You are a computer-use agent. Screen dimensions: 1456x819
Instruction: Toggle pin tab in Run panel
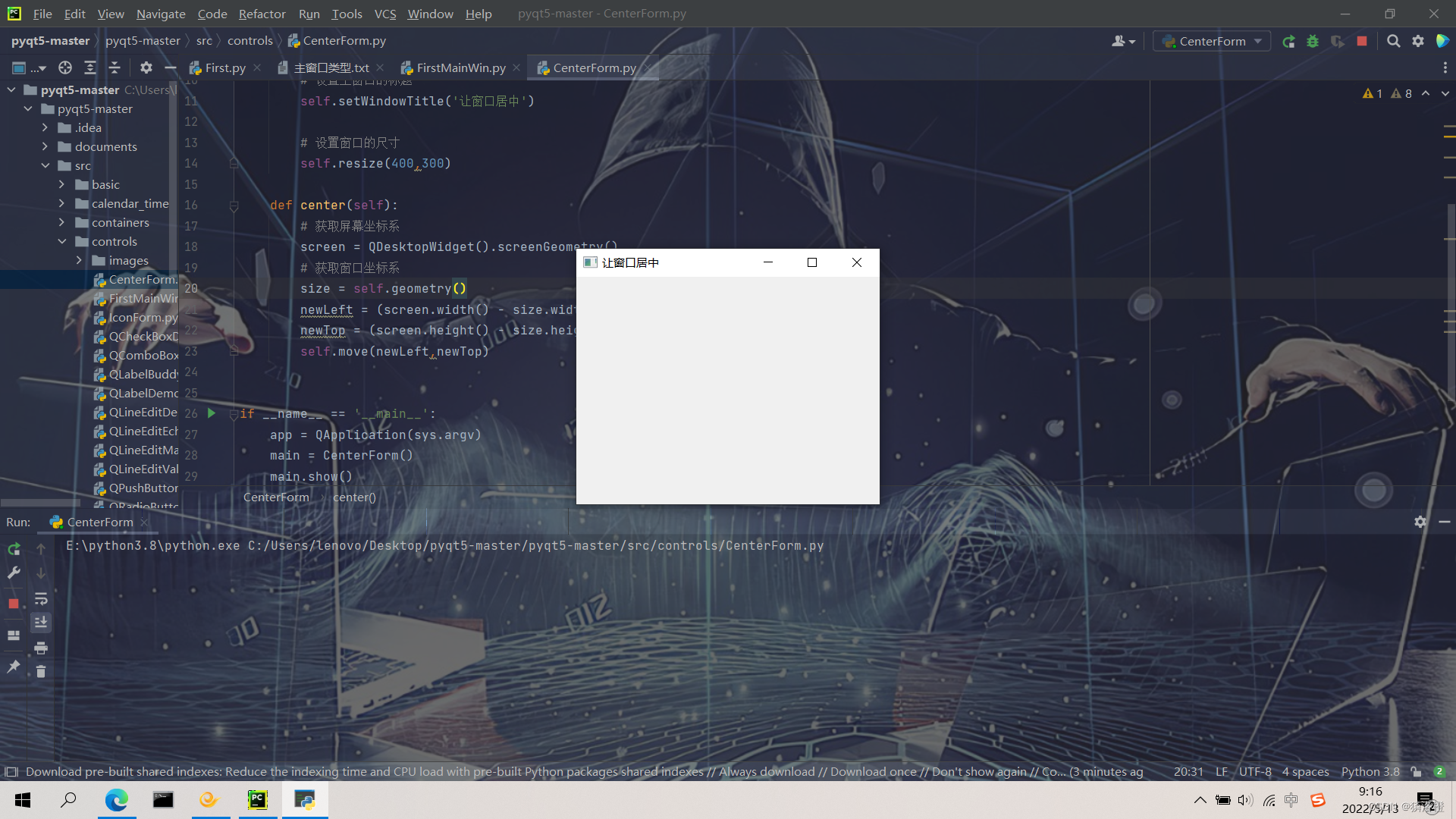[x=14, y=667]
